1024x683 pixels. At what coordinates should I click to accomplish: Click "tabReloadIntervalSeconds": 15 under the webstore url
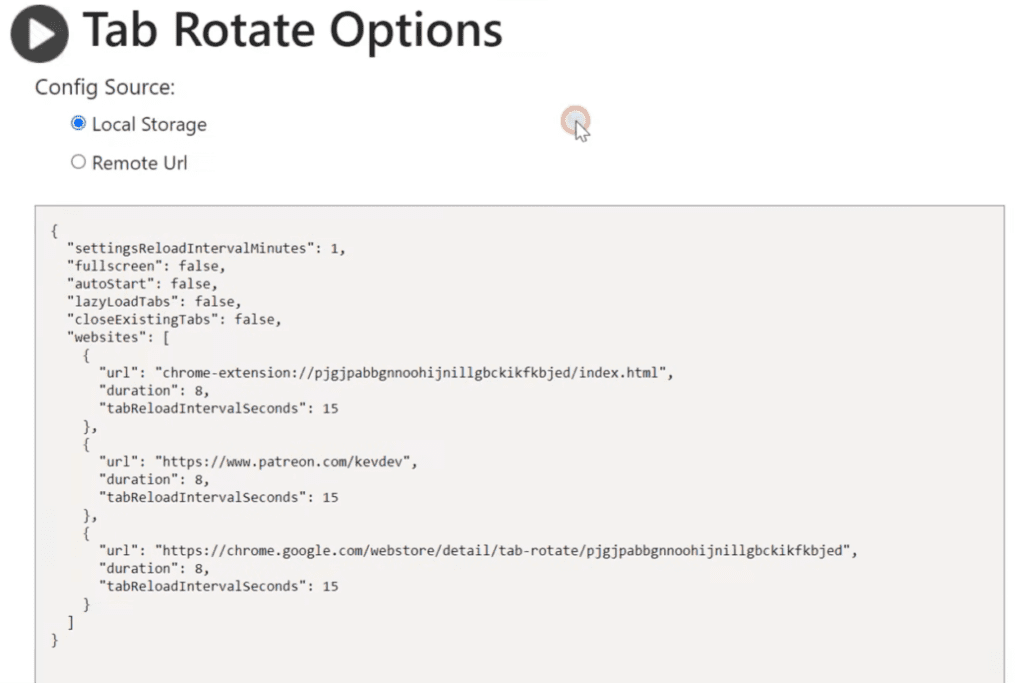[219, 586]
